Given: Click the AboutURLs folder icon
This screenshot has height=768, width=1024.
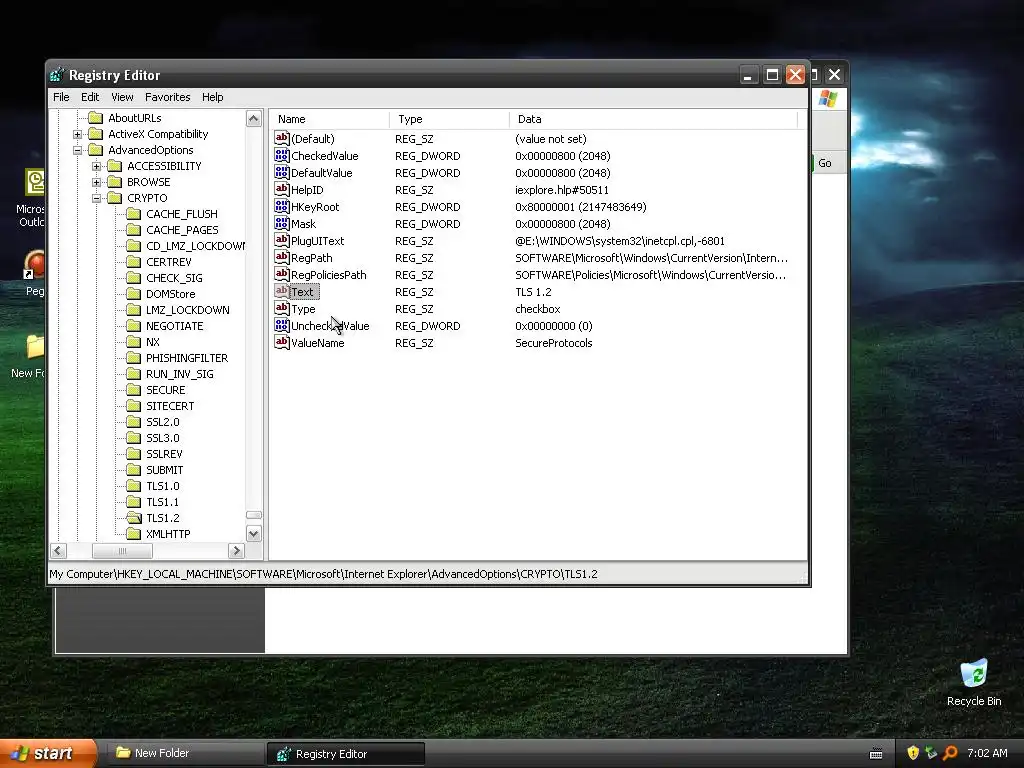Looking at the screenshot, I should 96,118.
